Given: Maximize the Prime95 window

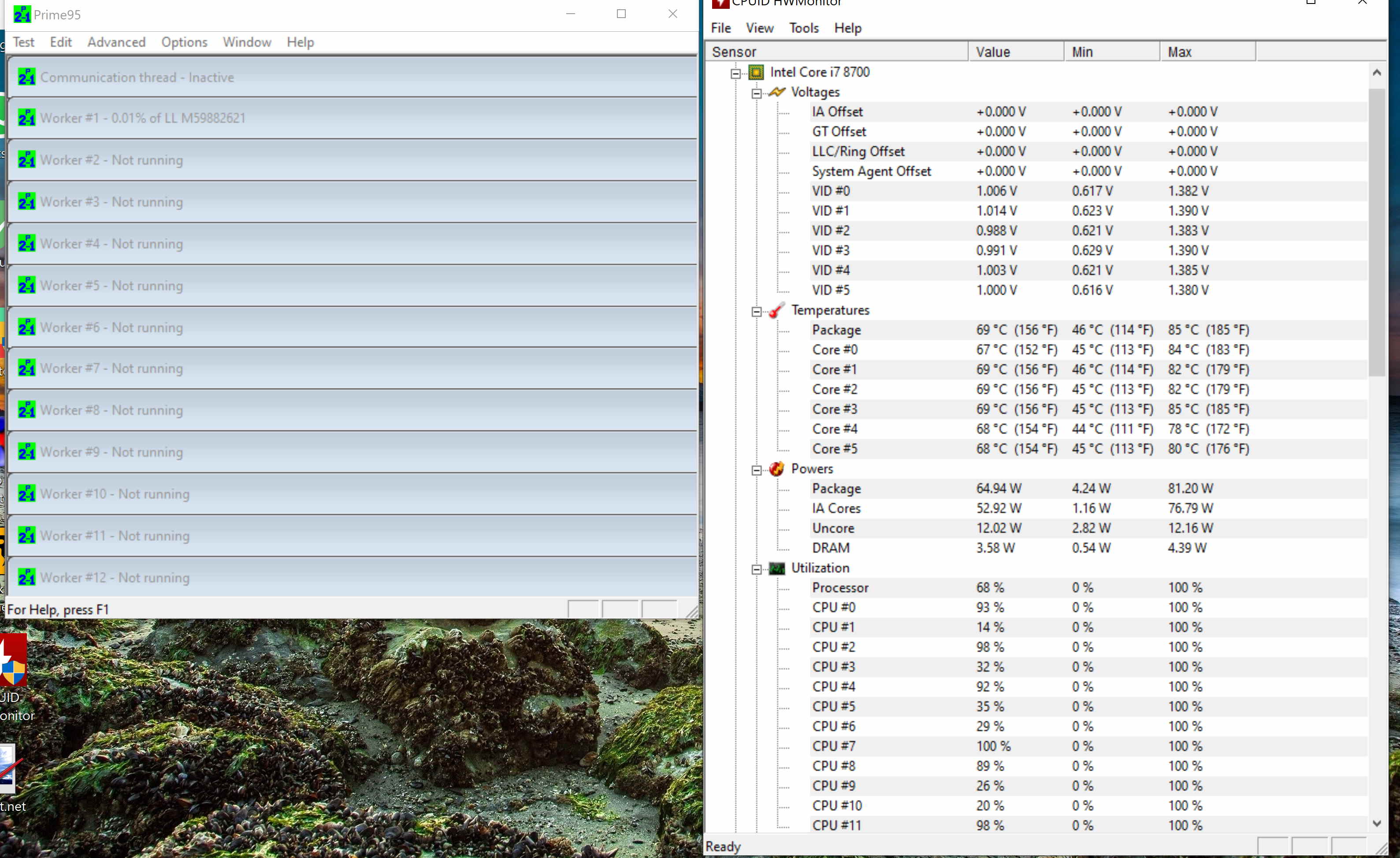Looking at the screenshot, I should point(622,14).
